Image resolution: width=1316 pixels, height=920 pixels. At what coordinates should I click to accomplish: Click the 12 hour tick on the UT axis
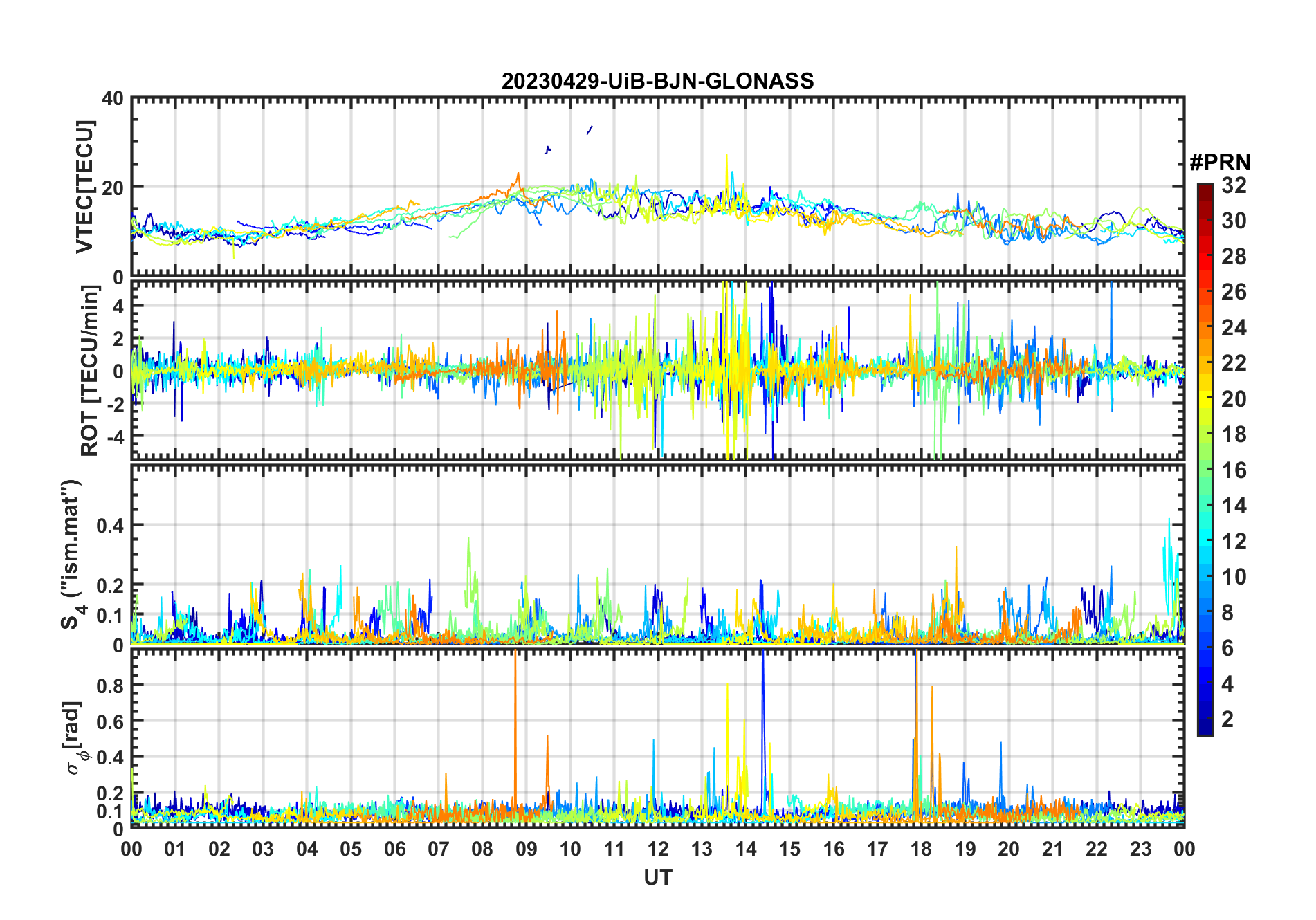point(657,849)
